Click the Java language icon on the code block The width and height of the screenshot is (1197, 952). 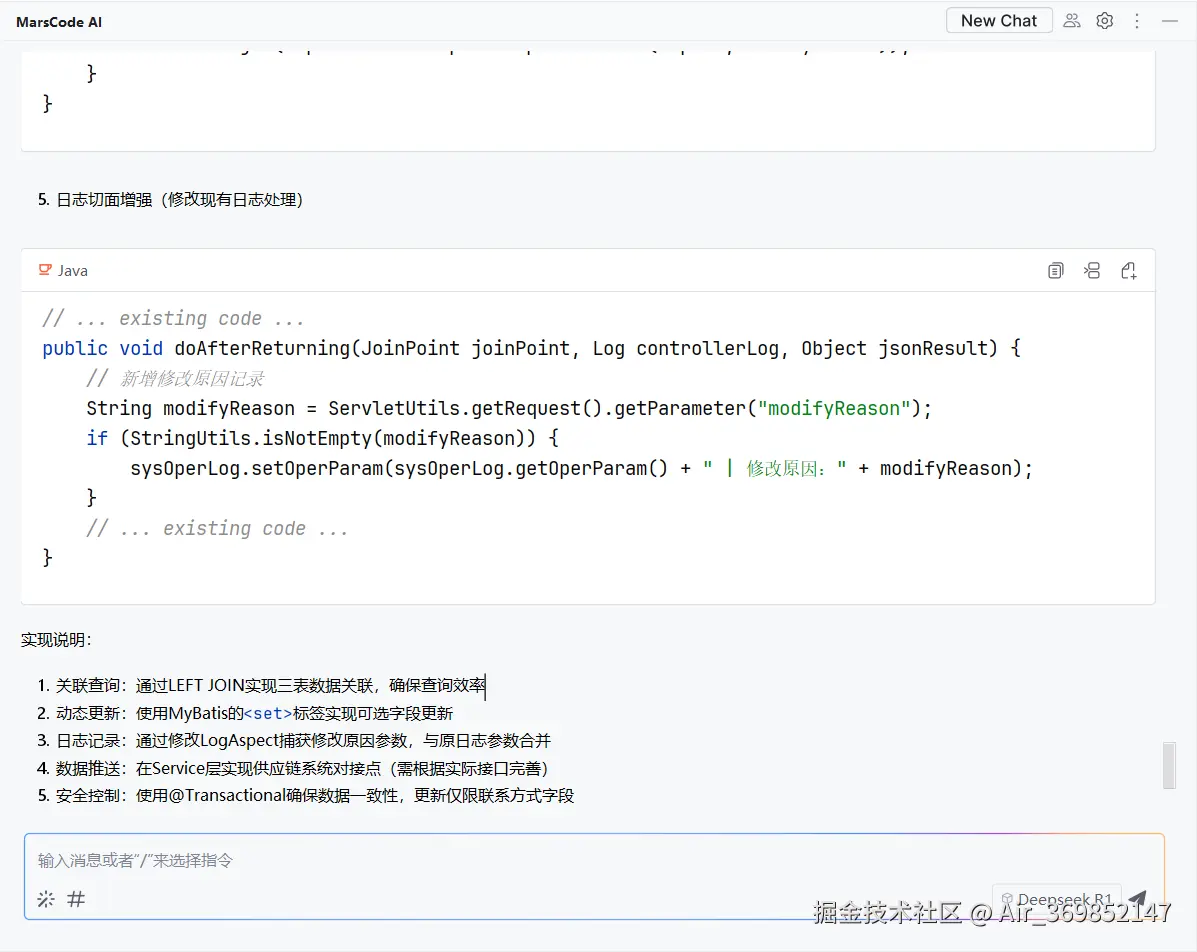tap(45, 269)
